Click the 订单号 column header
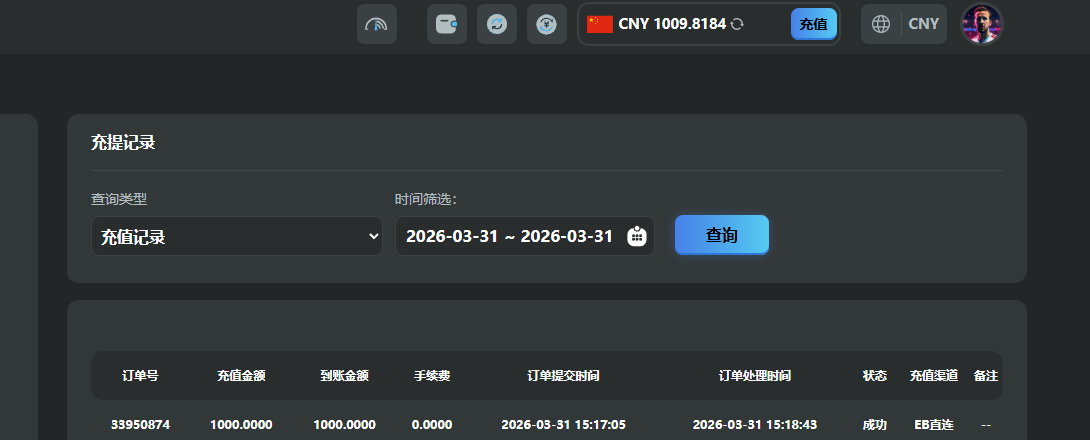 tap(140, 376)
